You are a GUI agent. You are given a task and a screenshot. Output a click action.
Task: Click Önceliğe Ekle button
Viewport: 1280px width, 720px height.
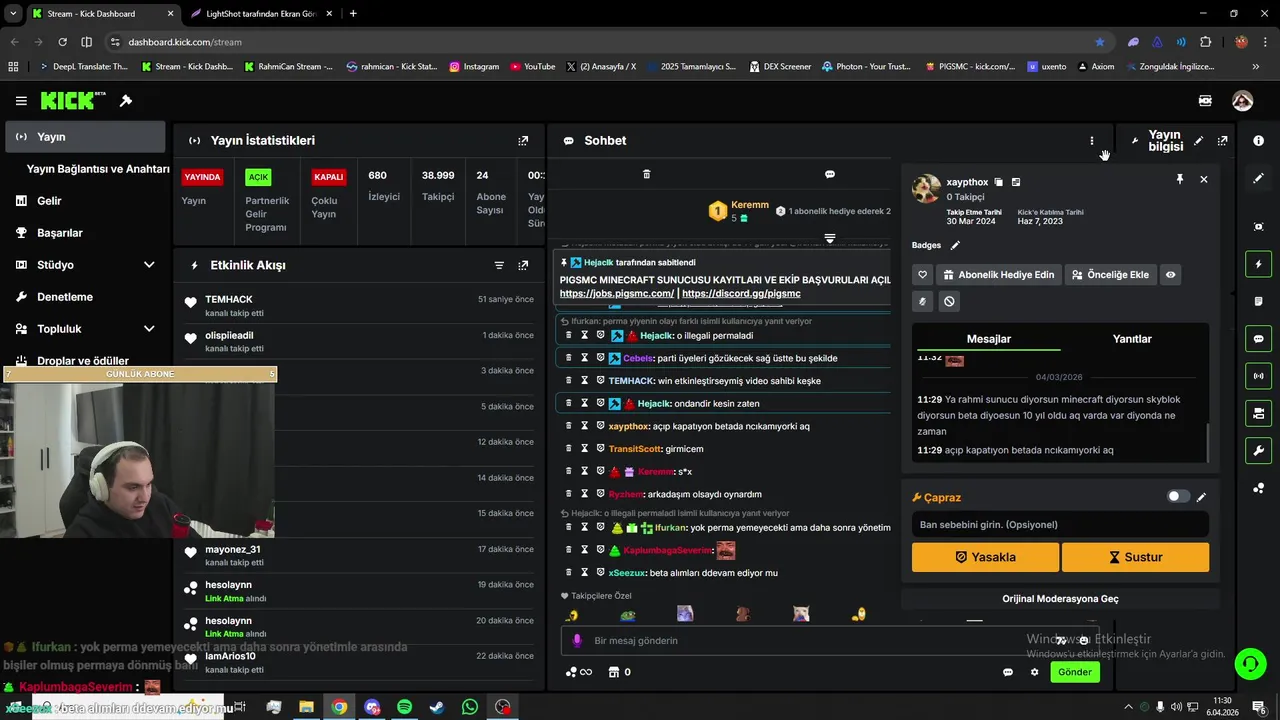(x=1110, y=274)
